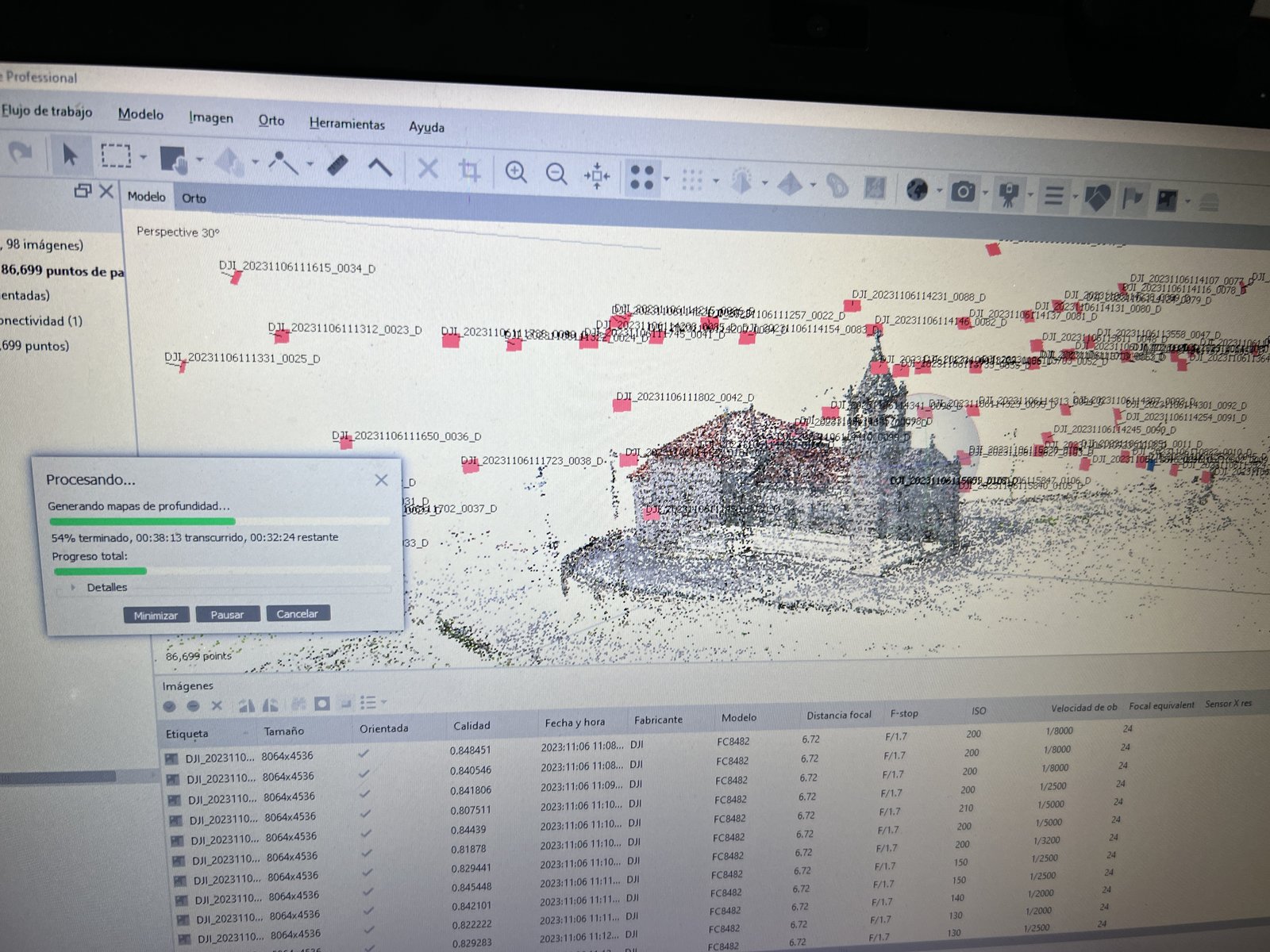
Task: Open rectangle selection tool dropdown arrow
Action: point(144,157)
